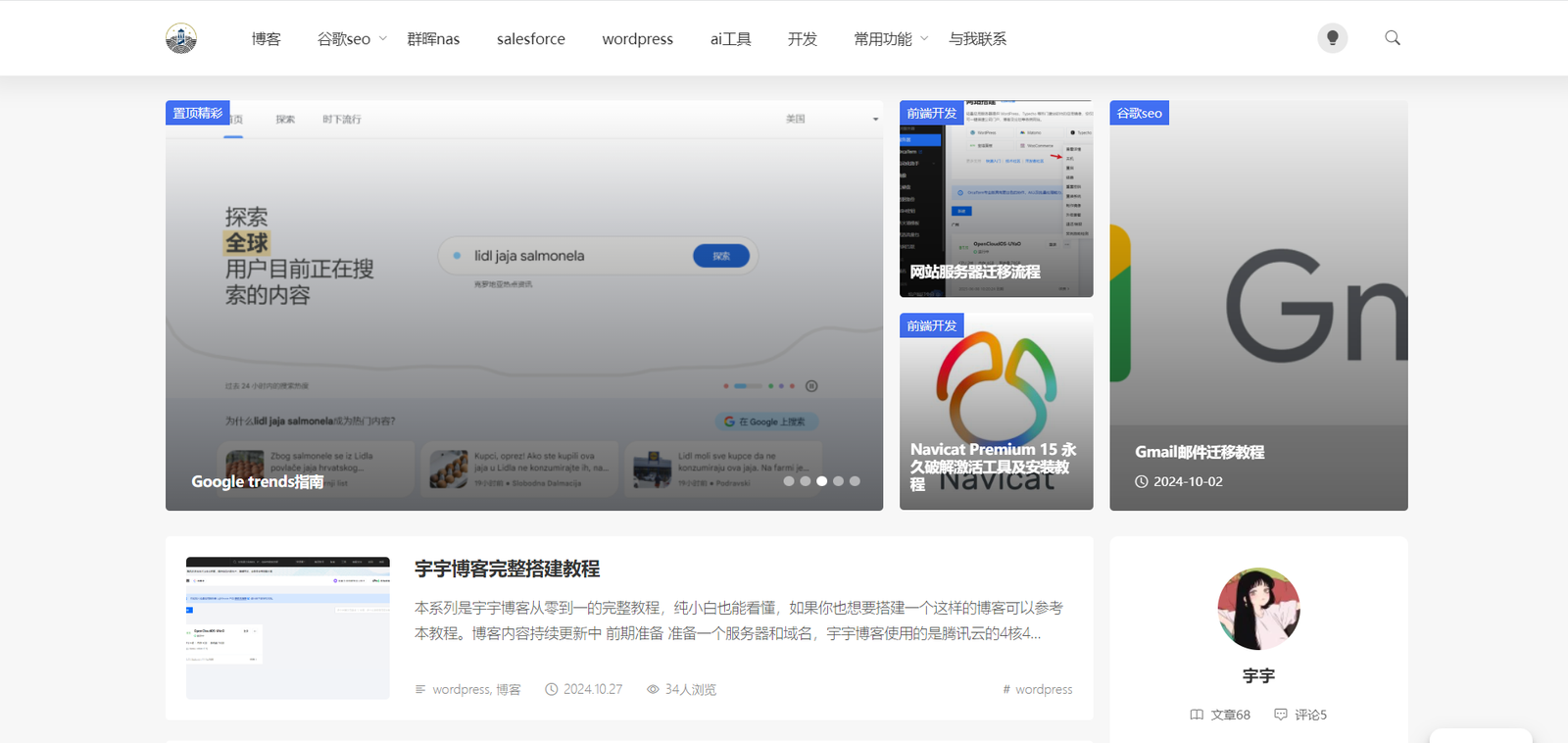1568x743 pixels.
Task: Open the # wordpress tag link
Action: [x=1038, y=689]
